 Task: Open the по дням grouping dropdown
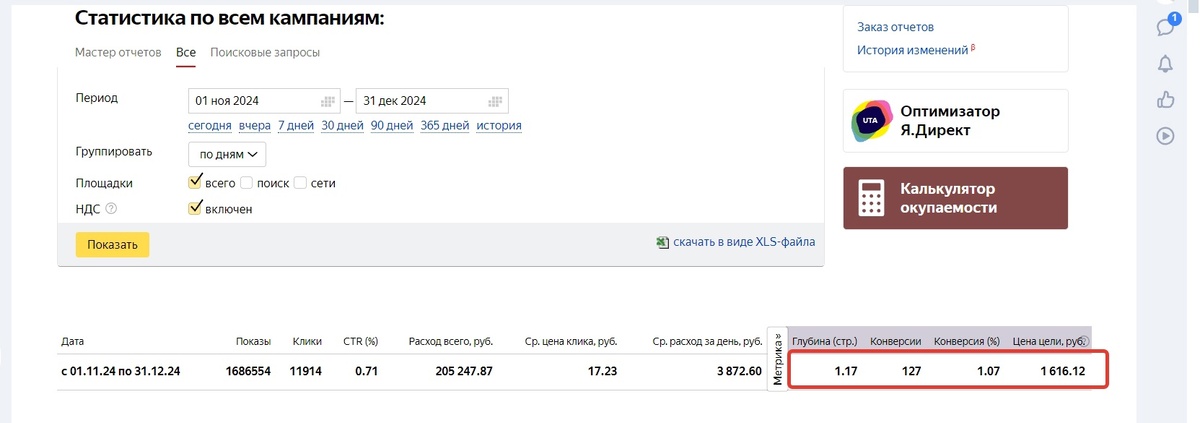(x=227, y=154)
